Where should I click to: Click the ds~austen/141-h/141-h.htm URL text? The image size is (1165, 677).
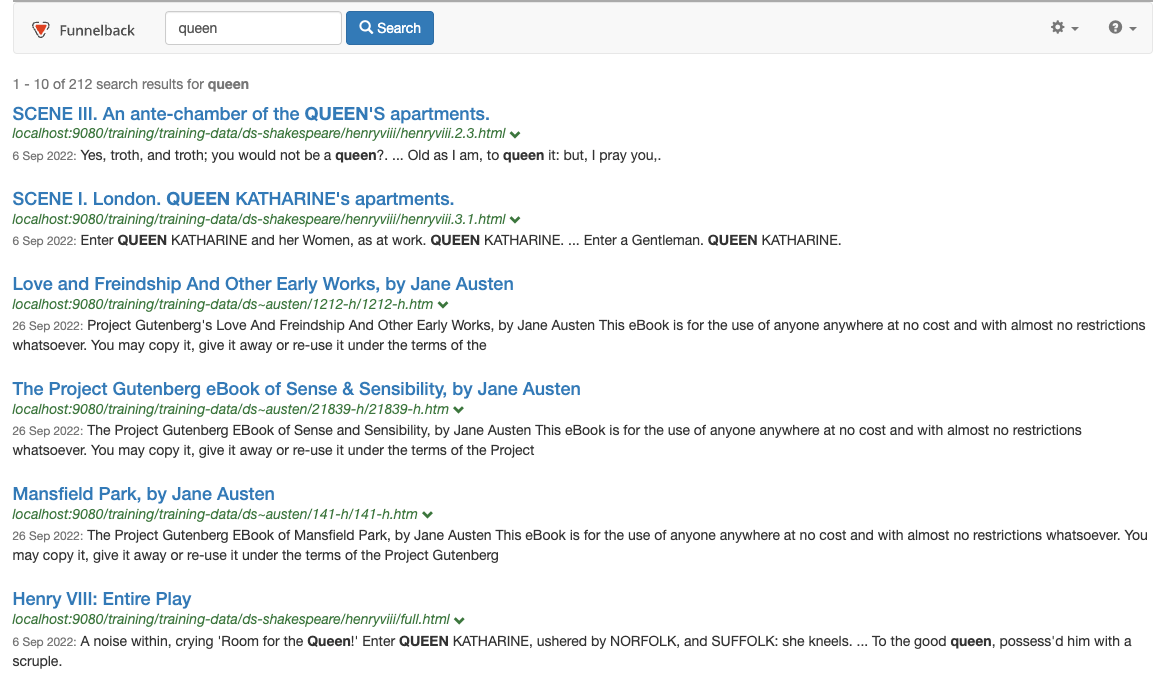pyautogui.click(x=215, y=514)
